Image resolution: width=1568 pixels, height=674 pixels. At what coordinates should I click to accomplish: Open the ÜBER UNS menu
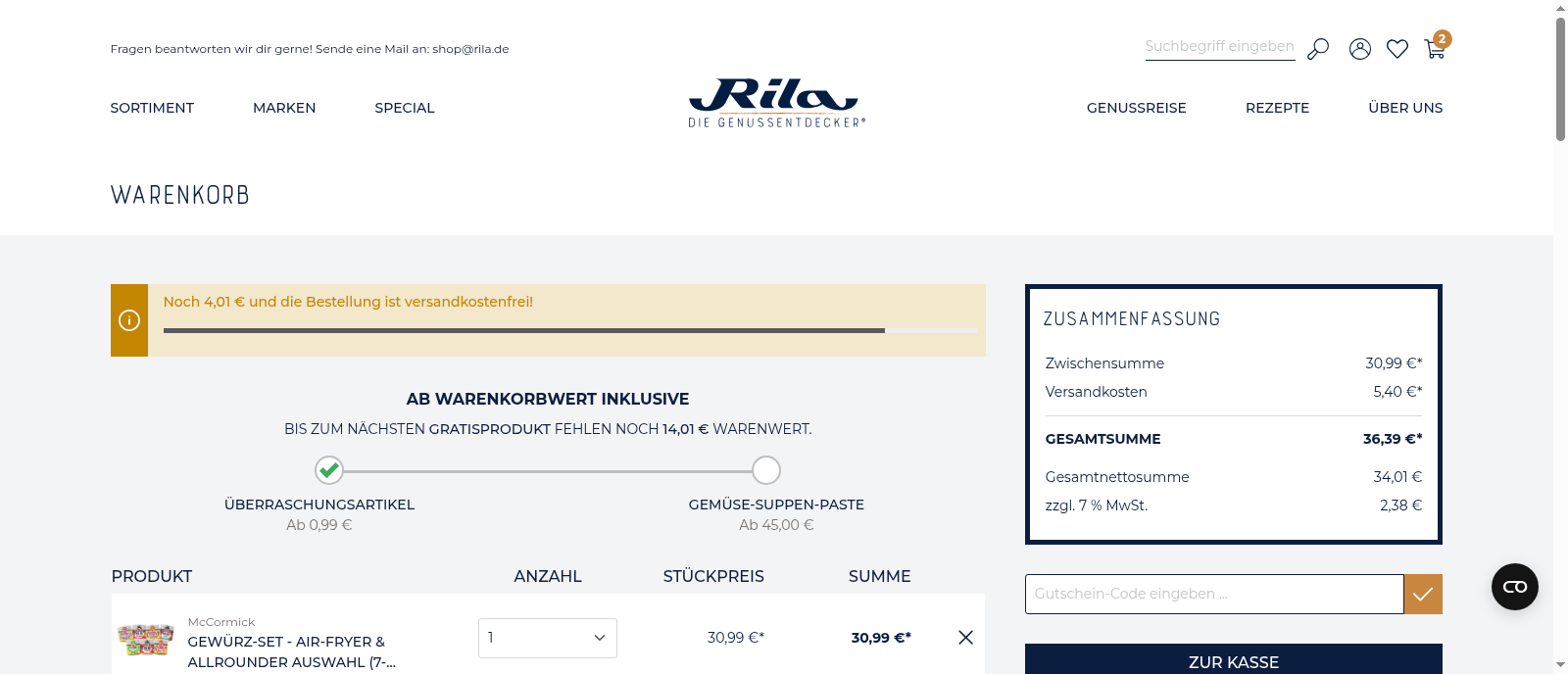point(1405,108)
